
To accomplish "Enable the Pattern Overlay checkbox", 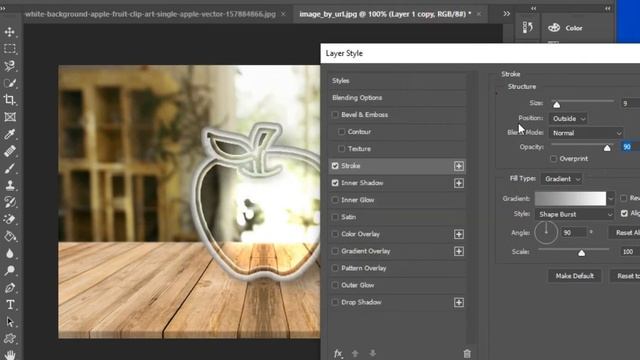I will [335, 268].
